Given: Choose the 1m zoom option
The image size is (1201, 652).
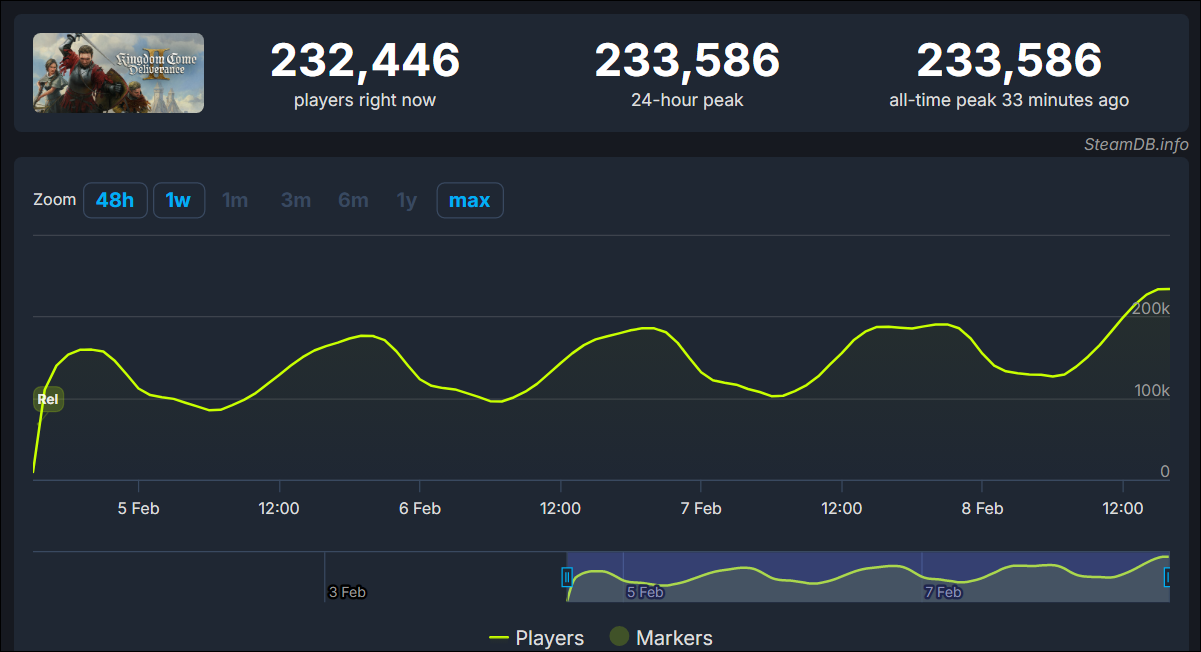Looking at the screenshot, I should (235, 200).
